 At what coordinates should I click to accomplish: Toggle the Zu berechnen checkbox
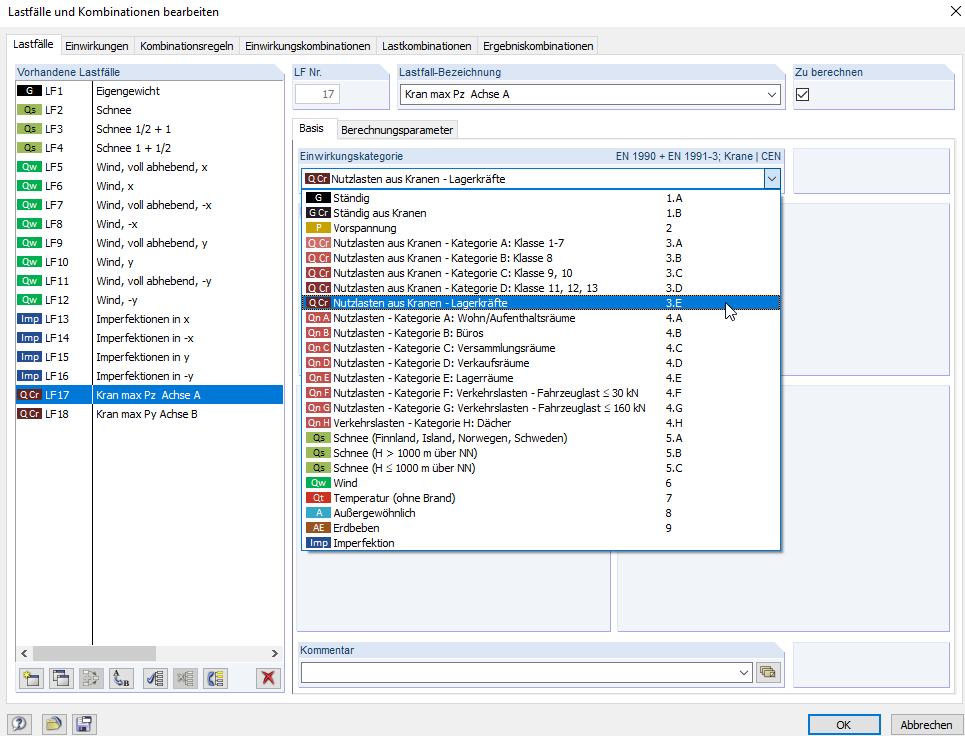pyautogui.click(x=802, y=94)
